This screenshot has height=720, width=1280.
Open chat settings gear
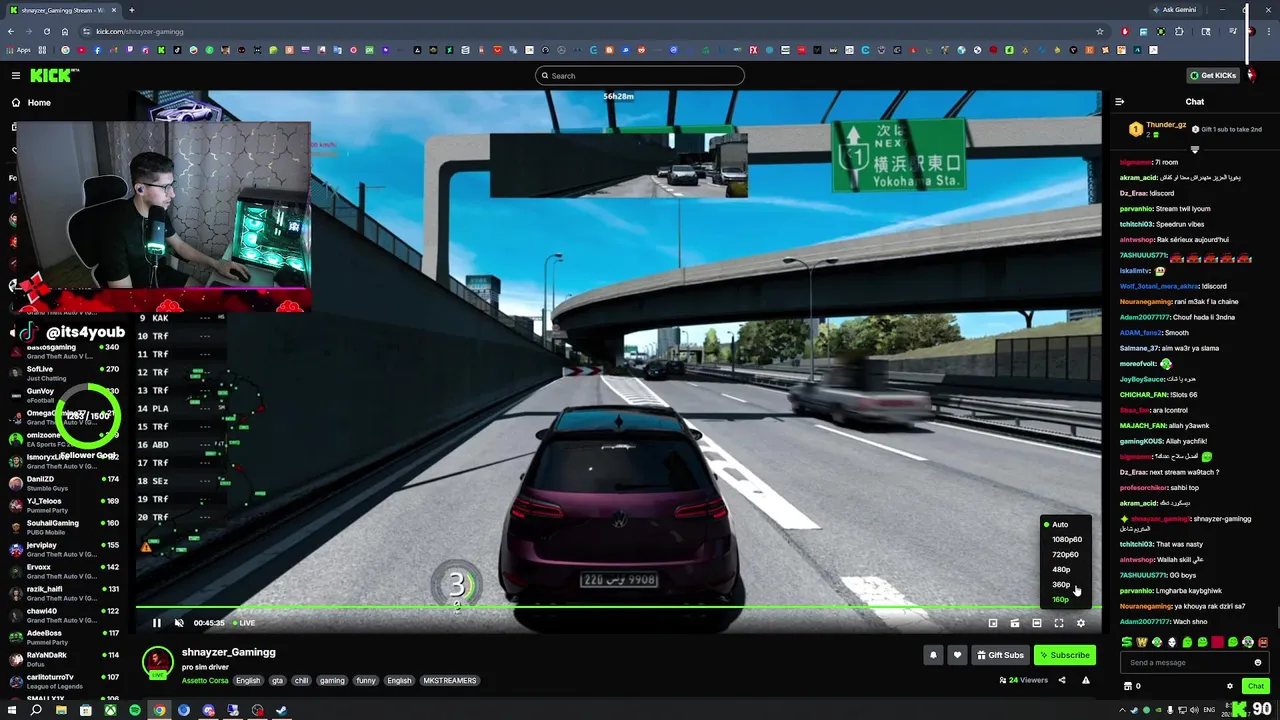coord(1230,686)
